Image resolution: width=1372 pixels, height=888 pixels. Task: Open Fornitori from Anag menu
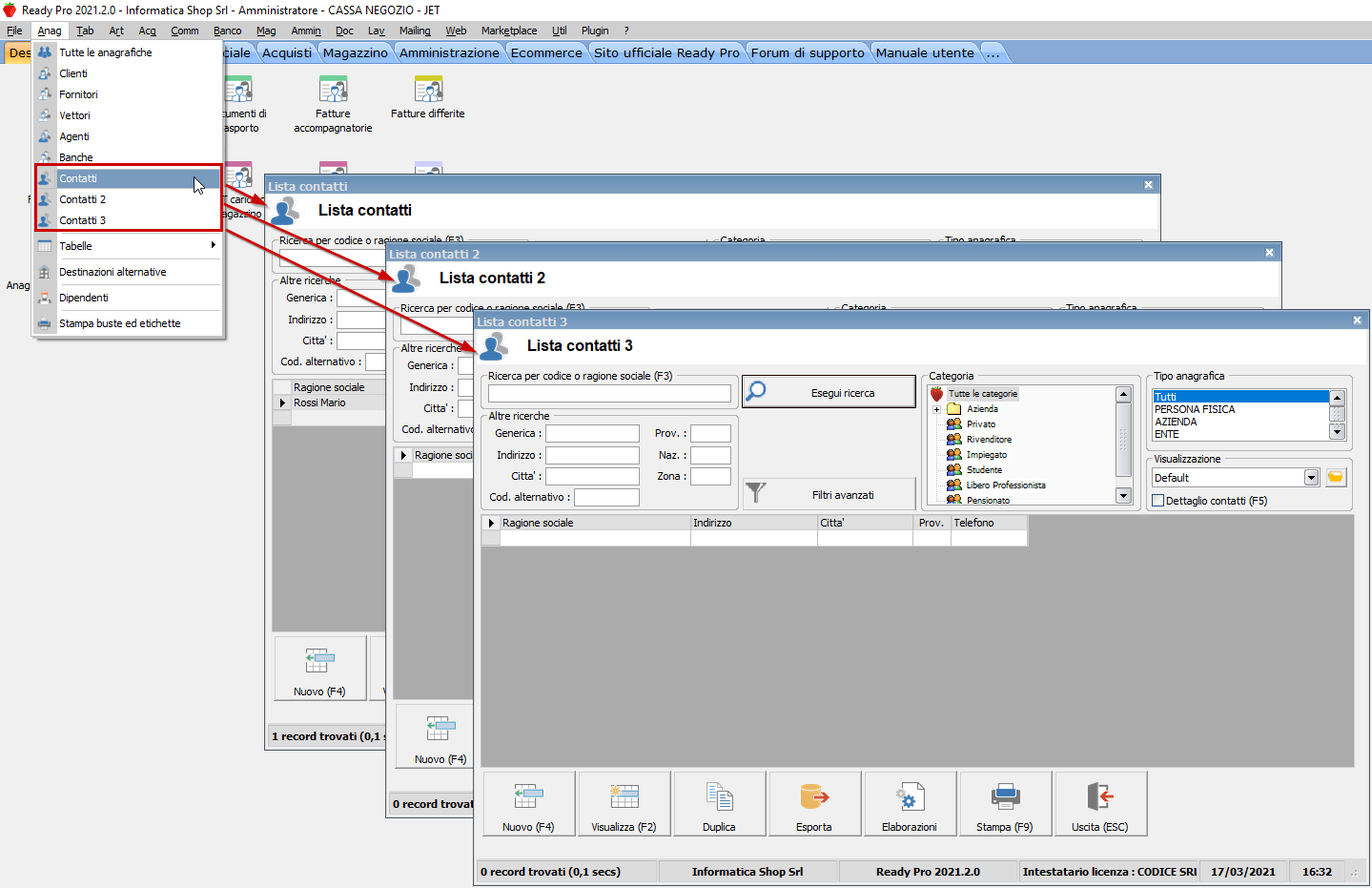point(129,94)
